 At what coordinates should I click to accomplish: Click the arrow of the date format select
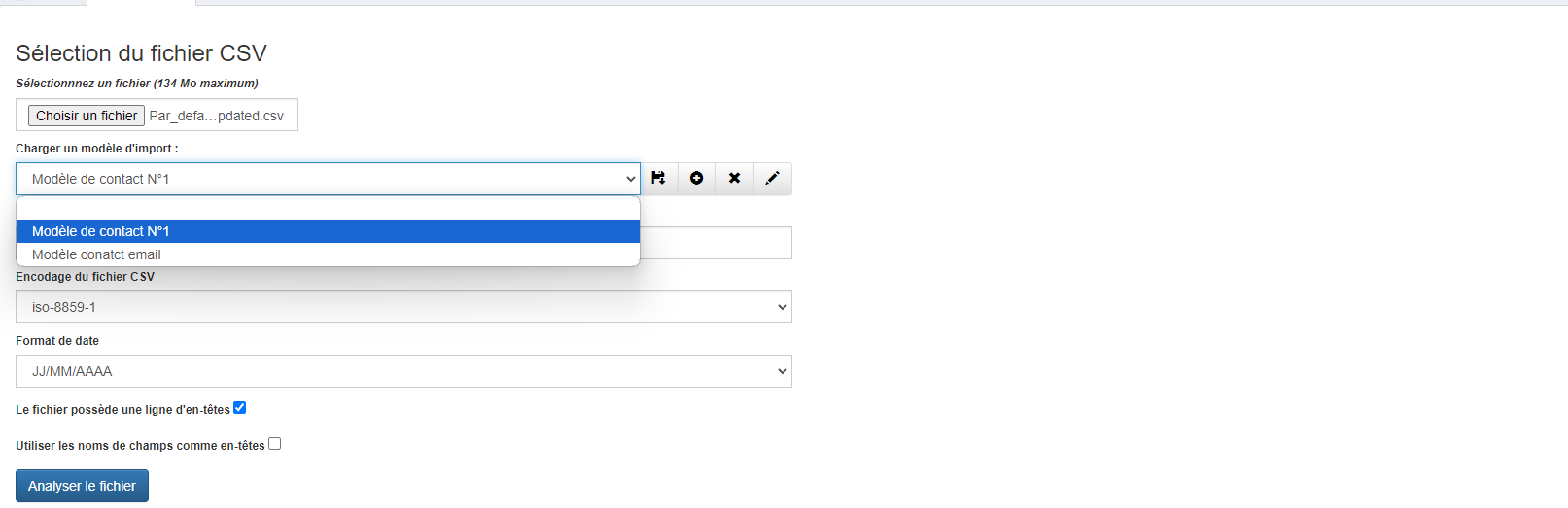pos(782,371)
